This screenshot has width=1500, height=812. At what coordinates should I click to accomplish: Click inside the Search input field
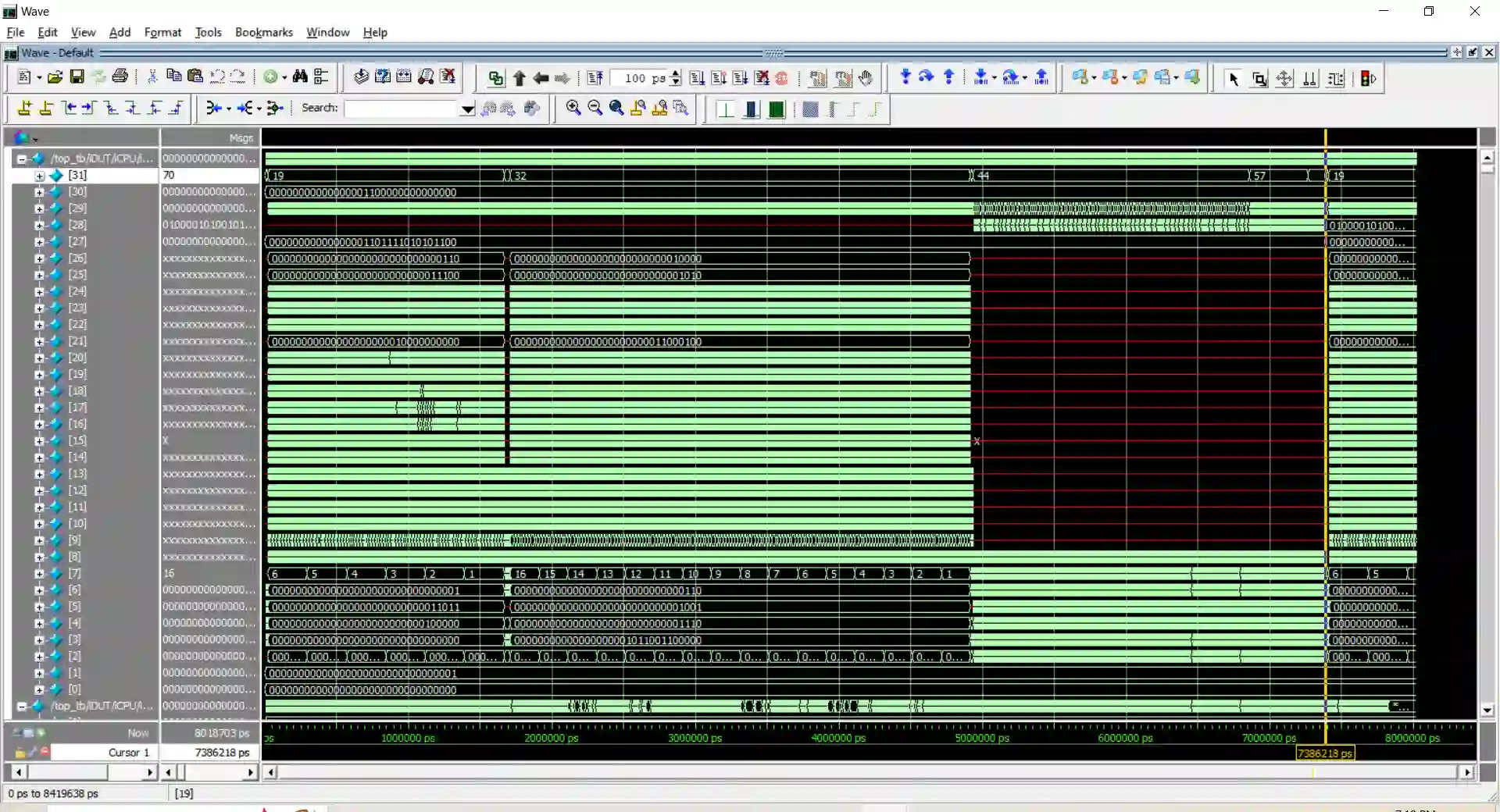point(402,109)
